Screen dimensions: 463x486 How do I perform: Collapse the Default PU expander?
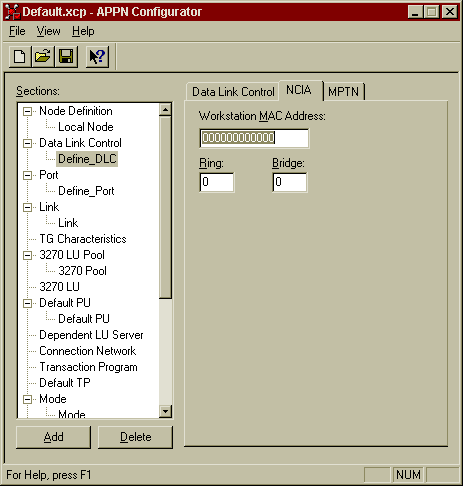(27, 303)
